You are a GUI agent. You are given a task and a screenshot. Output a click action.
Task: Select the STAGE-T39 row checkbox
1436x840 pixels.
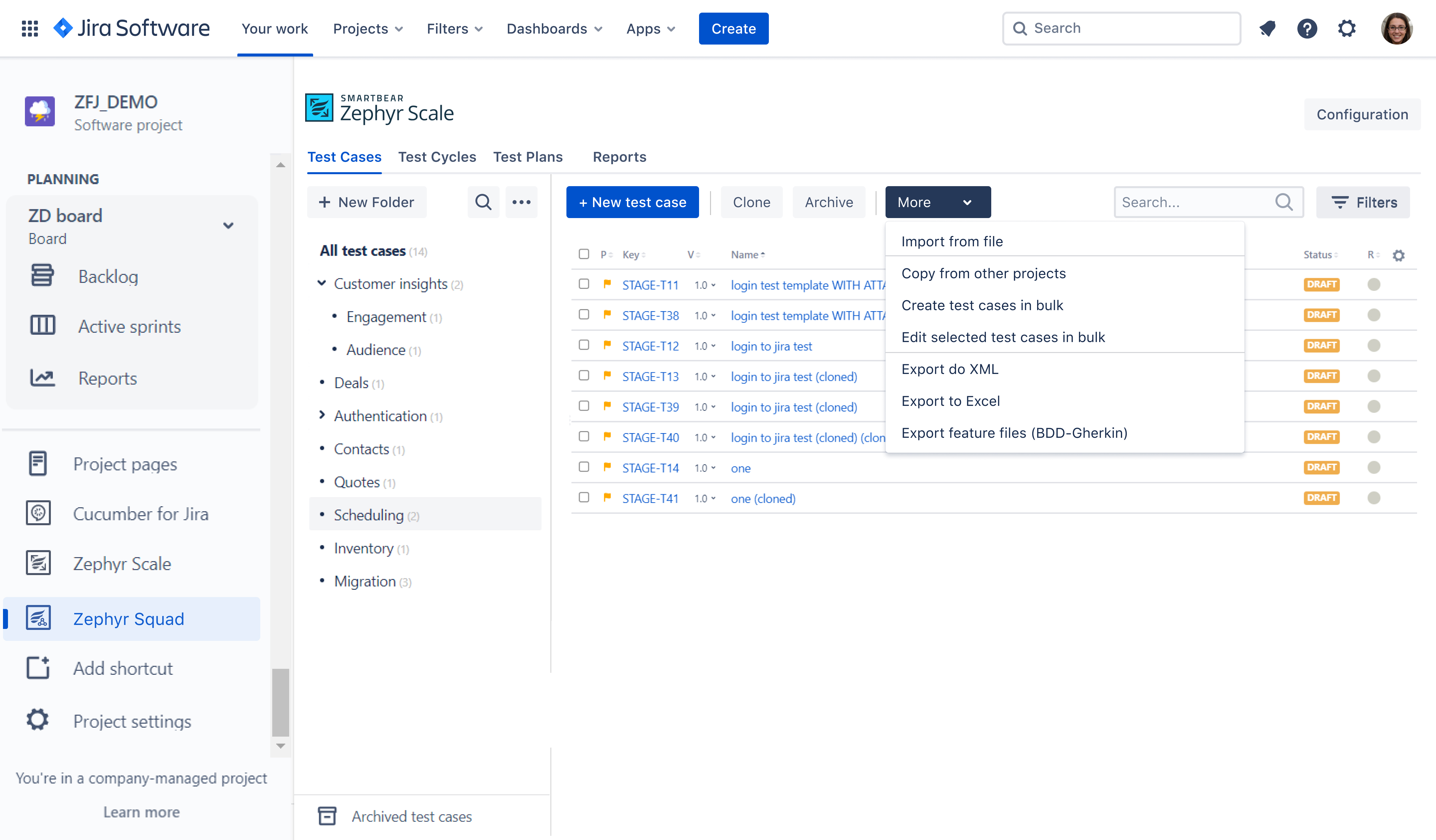coord(583,406)
